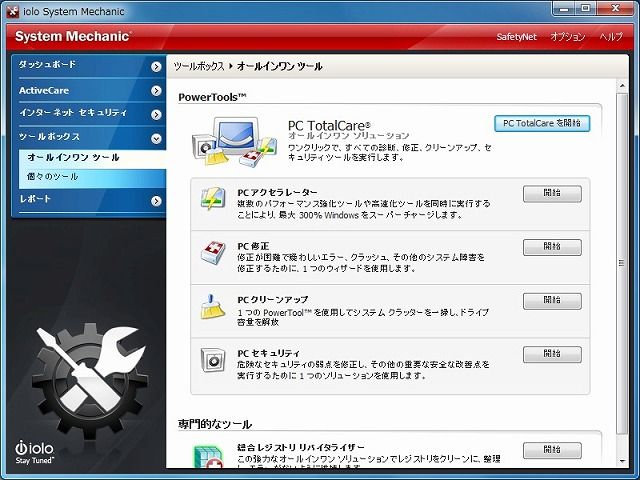Click the PC TotalCare を開始 button
The image size is (640, 480).
[542, 123]
